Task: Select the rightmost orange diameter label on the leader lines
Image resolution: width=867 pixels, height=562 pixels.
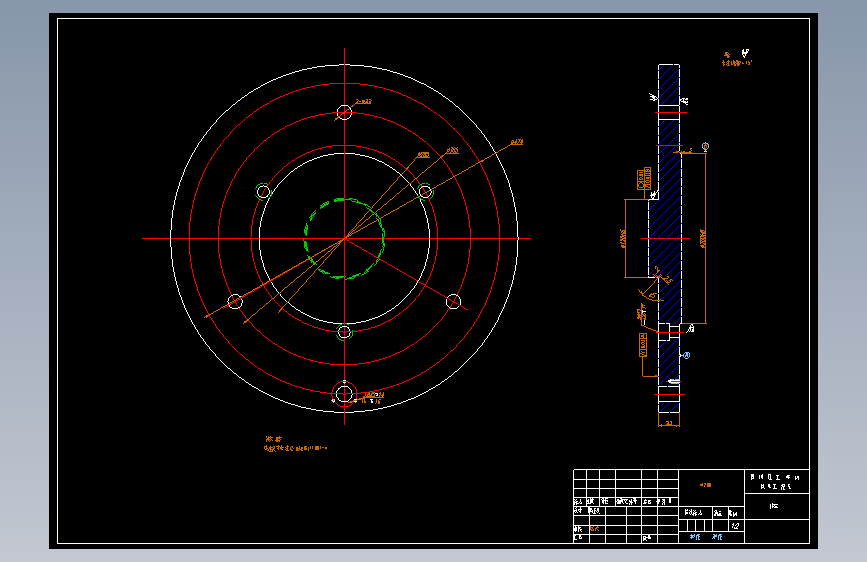Action: [516, 142]
